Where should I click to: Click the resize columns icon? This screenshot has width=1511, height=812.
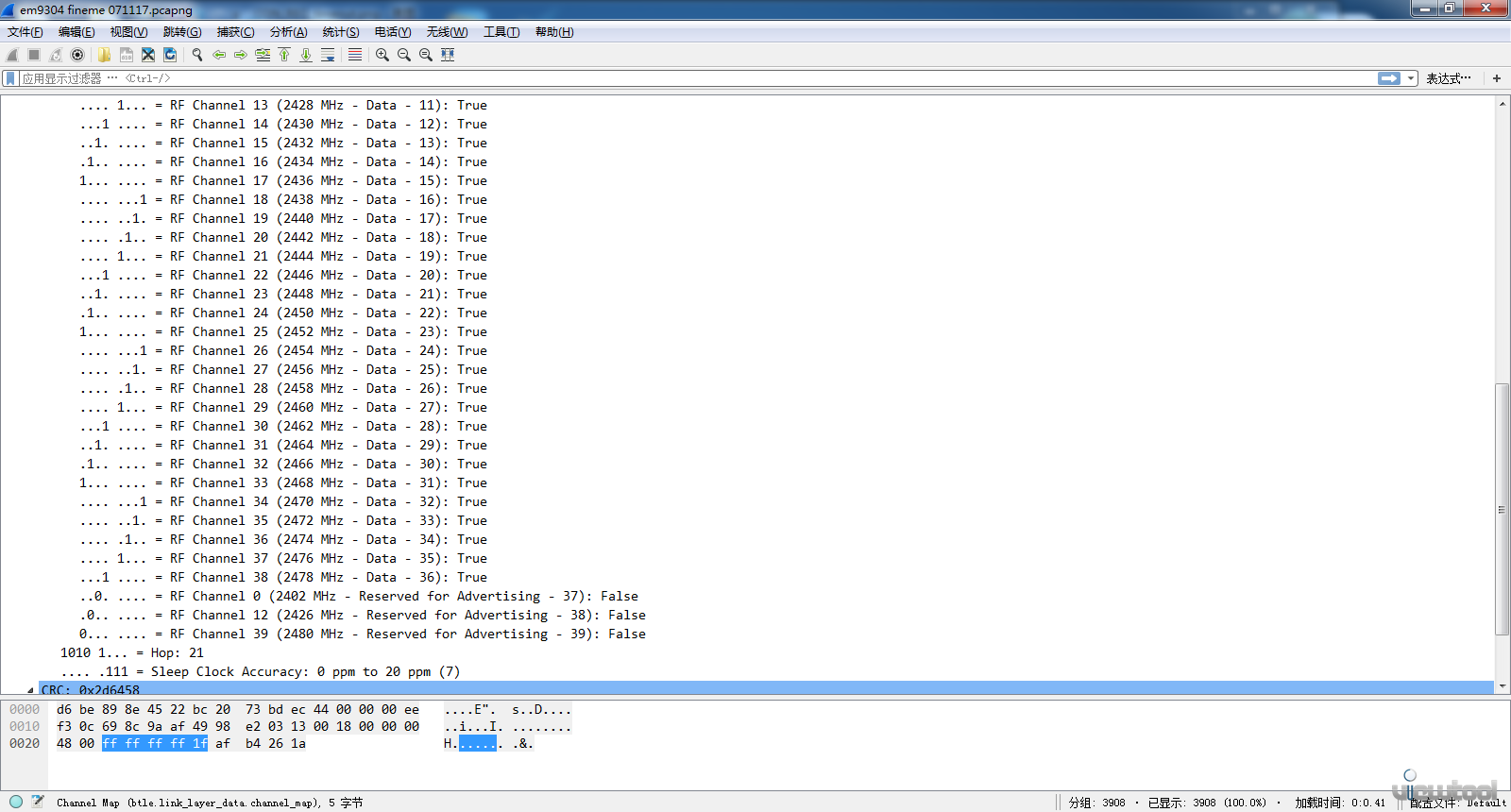[x=448, y=55]
